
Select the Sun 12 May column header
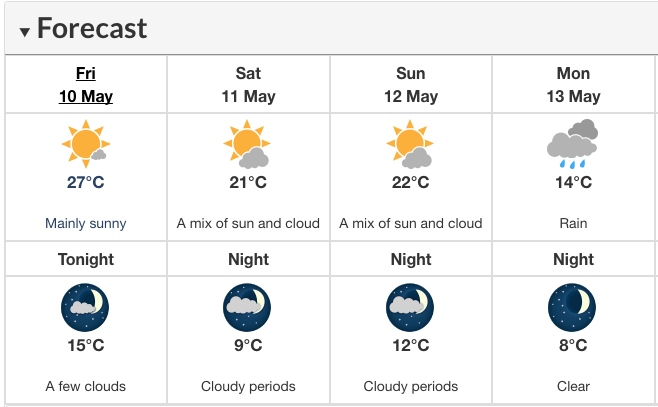pyautogui.click(x=411, y=85)
